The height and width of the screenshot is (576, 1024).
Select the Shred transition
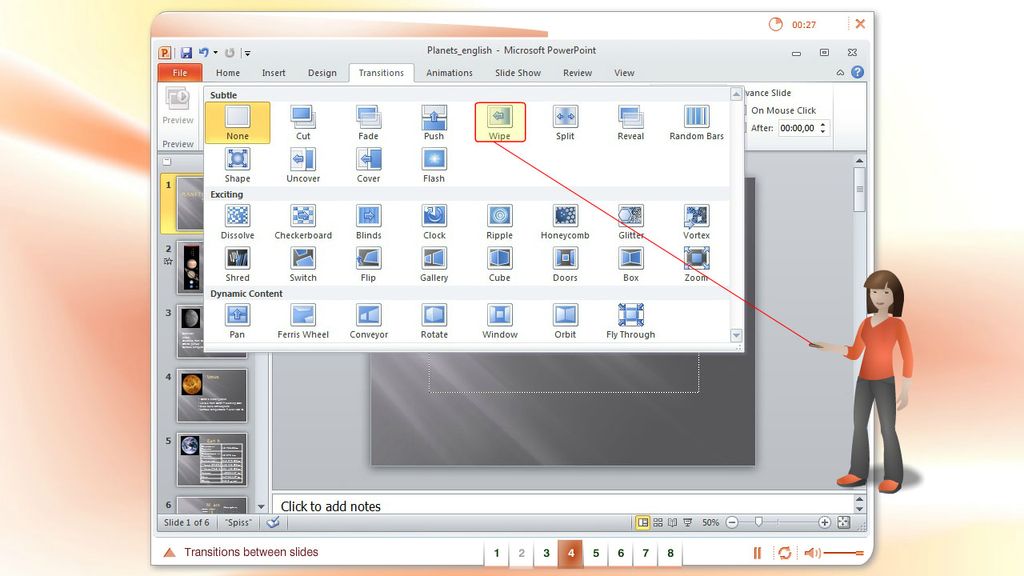coord(237,264)
